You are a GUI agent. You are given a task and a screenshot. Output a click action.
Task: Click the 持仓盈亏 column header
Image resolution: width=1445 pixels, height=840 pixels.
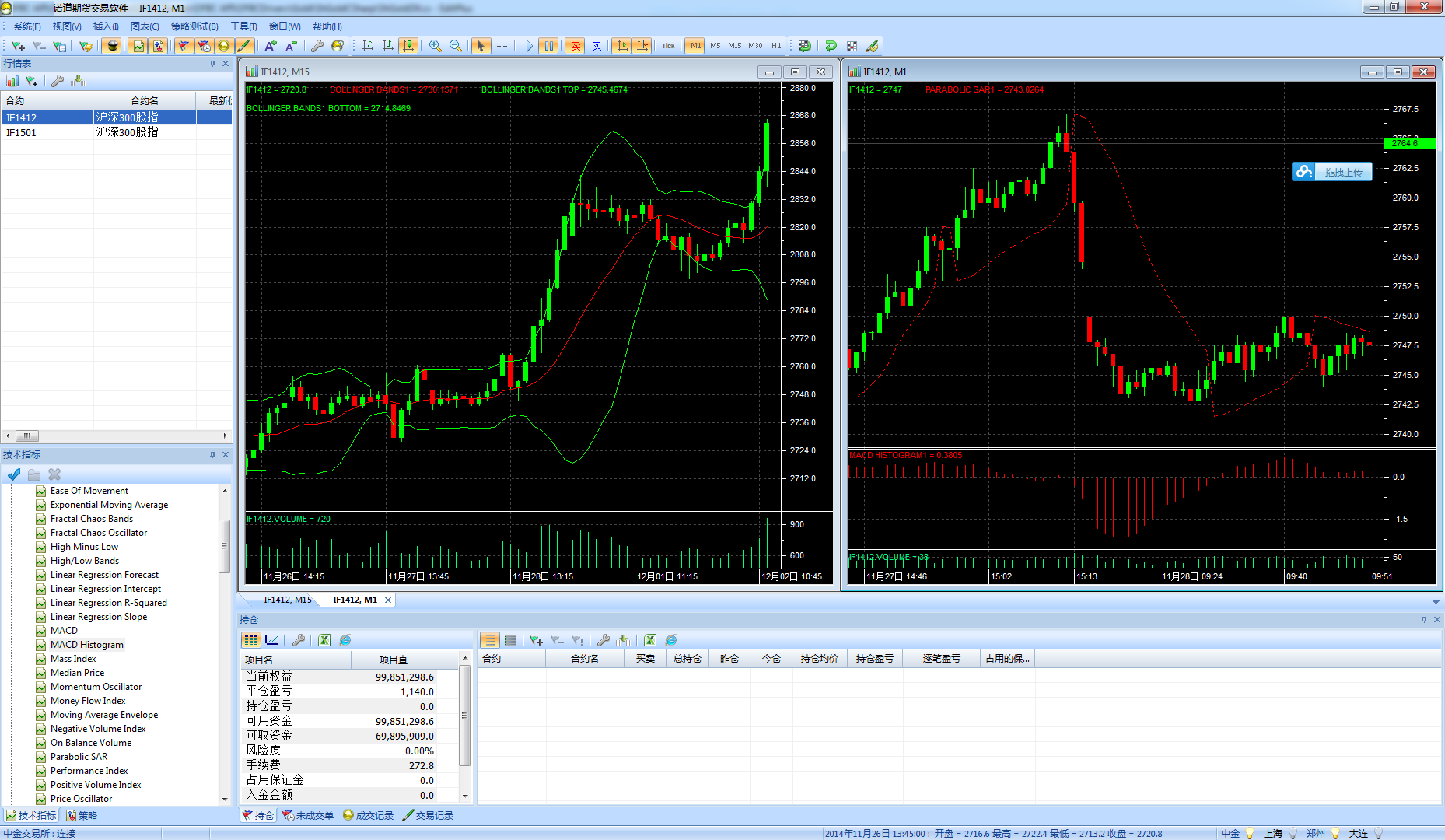875,659
